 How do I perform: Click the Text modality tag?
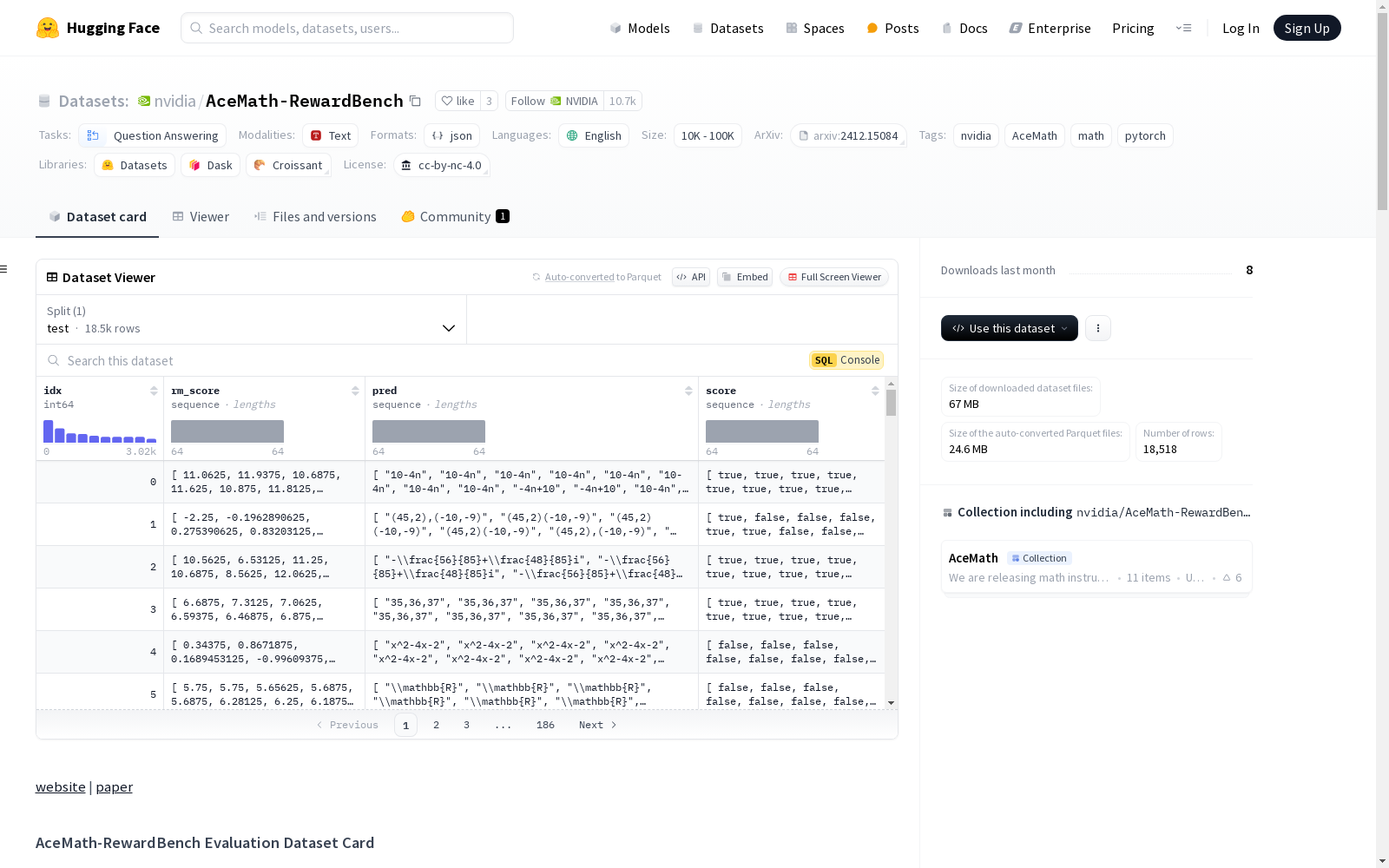[331, 135]
